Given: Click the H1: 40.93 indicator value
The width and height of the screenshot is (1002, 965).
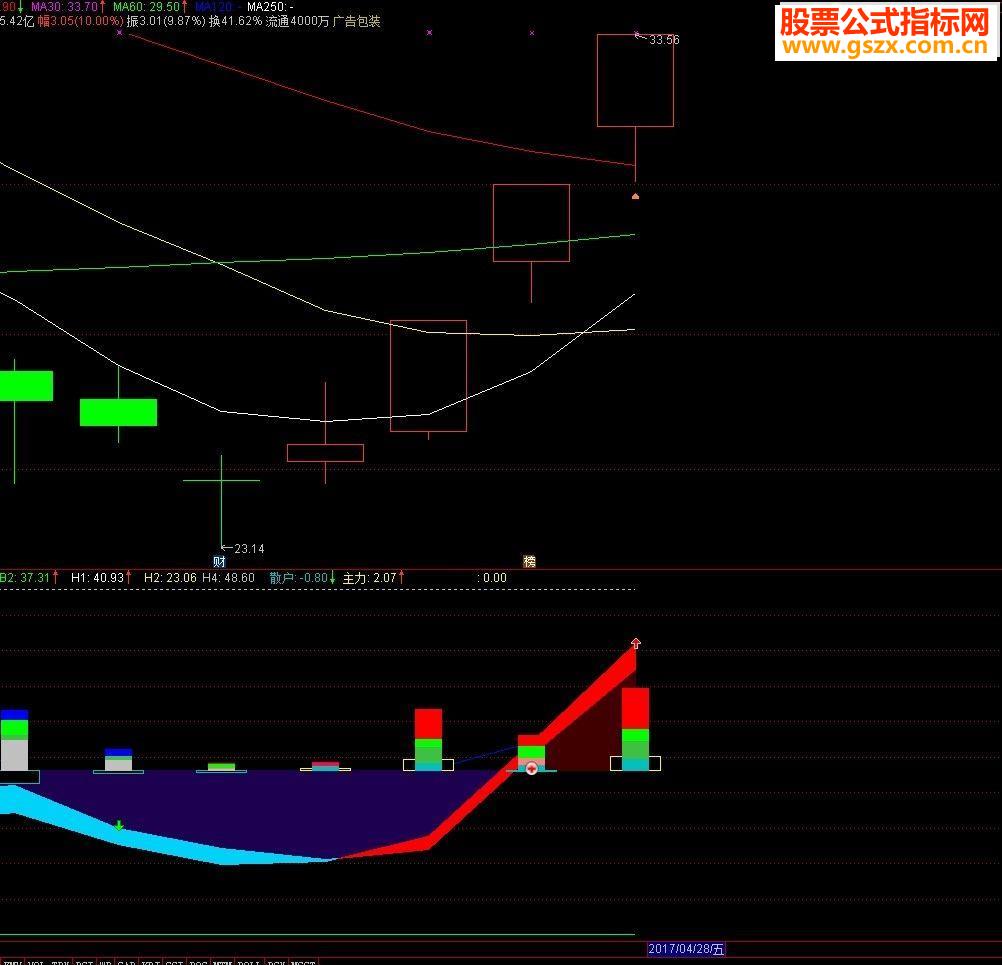Looking at the screenshot, I should point(101,578).
